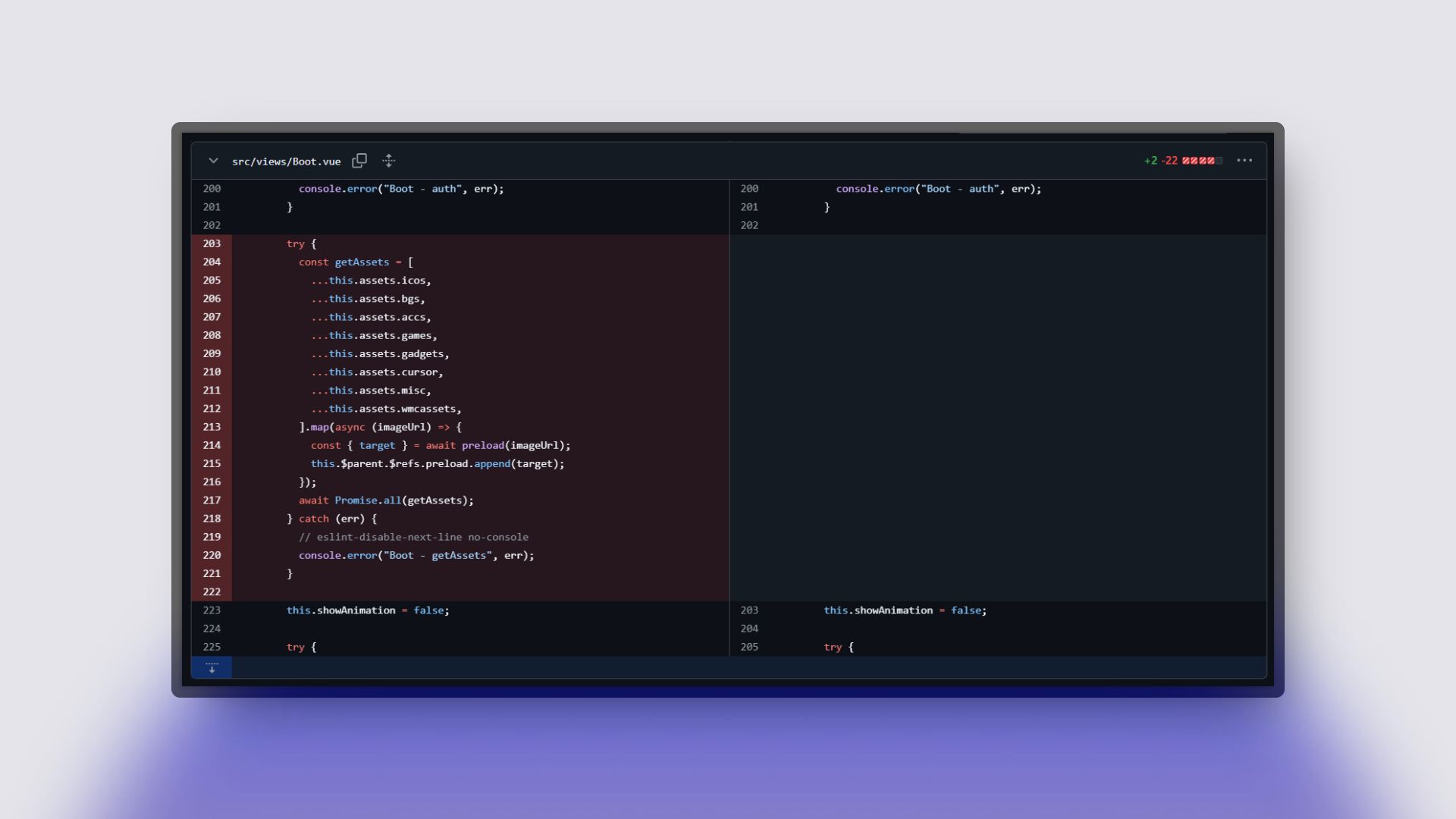Screen dimensions: 1456x819
Task: Click the copy file path icon
Action: [x=360, y=161]
